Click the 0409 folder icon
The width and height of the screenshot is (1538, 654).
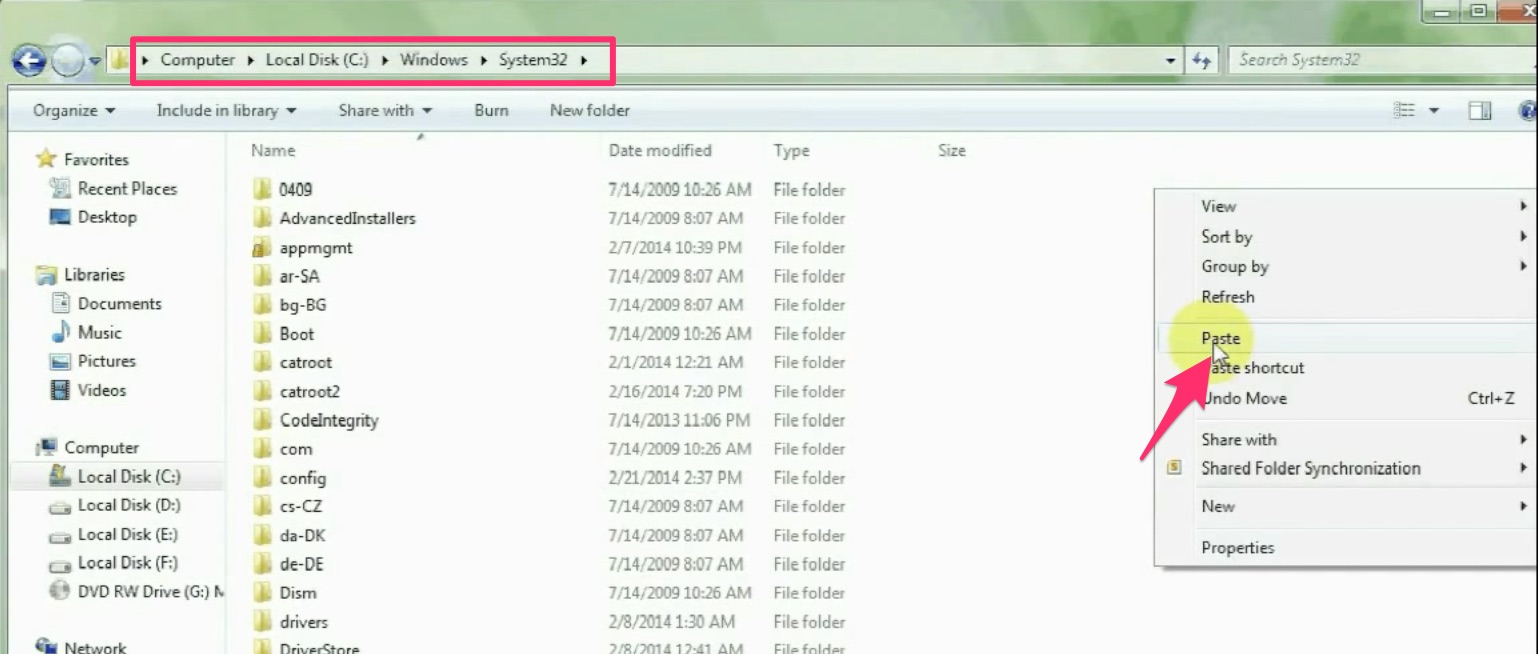pos(262,189)
